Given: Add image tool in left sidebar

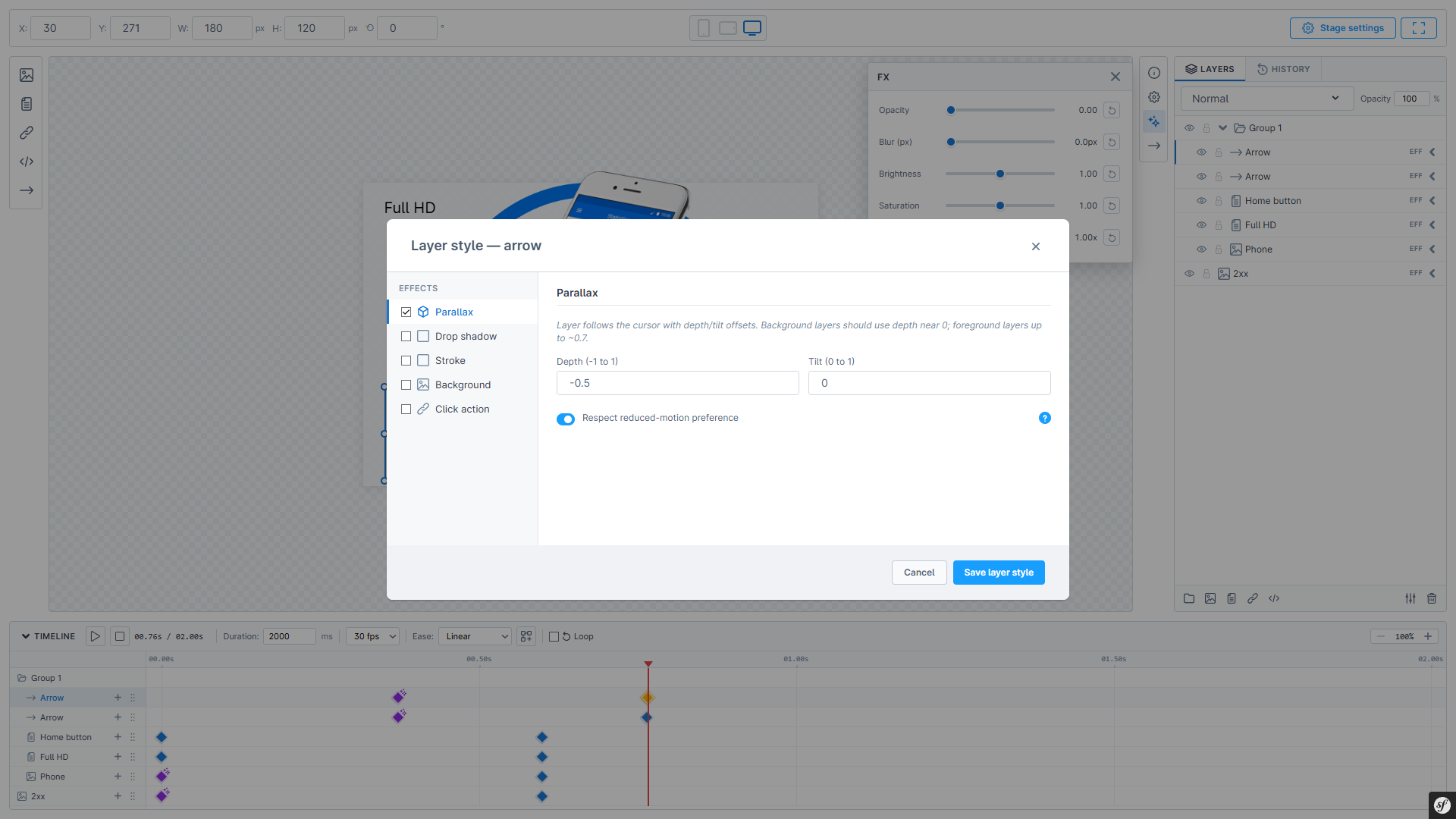Looking at the screenshot, I should click(x=27, y=75).
